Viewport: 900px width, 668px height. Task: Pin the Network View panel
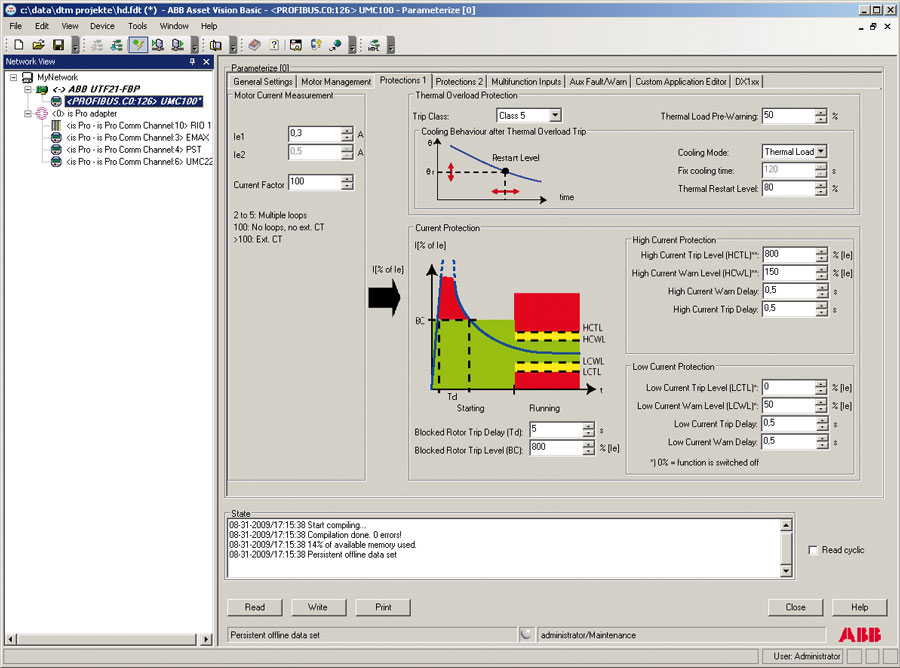pyautogui.click(x=192, y=62)
